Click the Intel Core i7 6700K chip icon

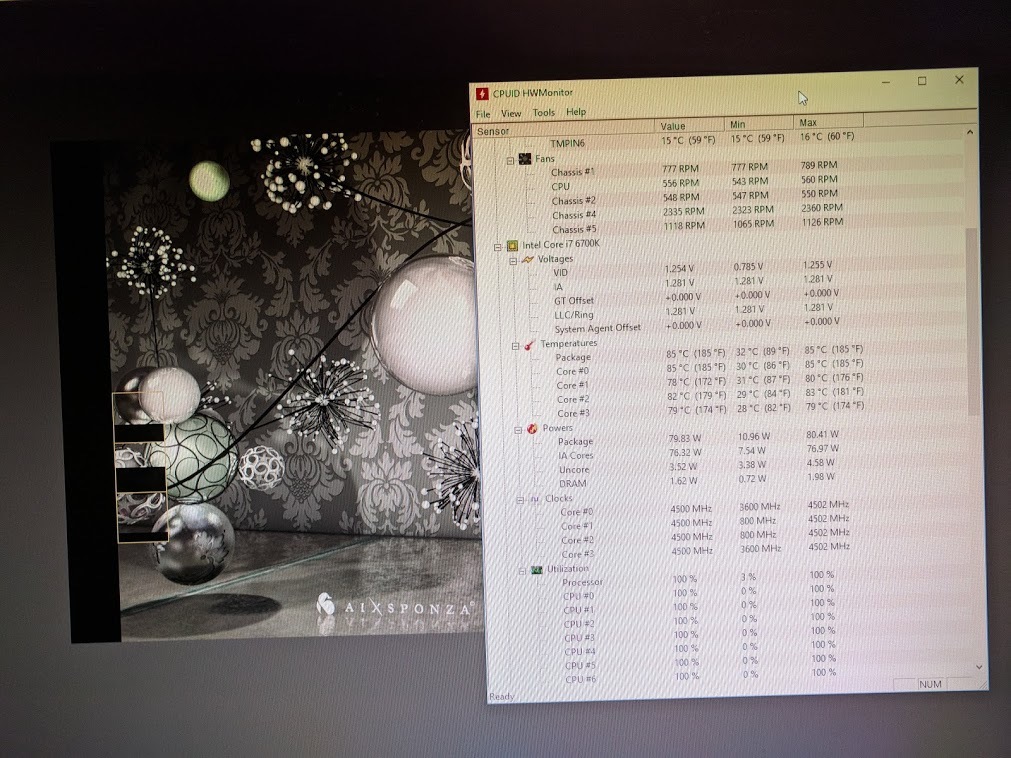point(512,246)
